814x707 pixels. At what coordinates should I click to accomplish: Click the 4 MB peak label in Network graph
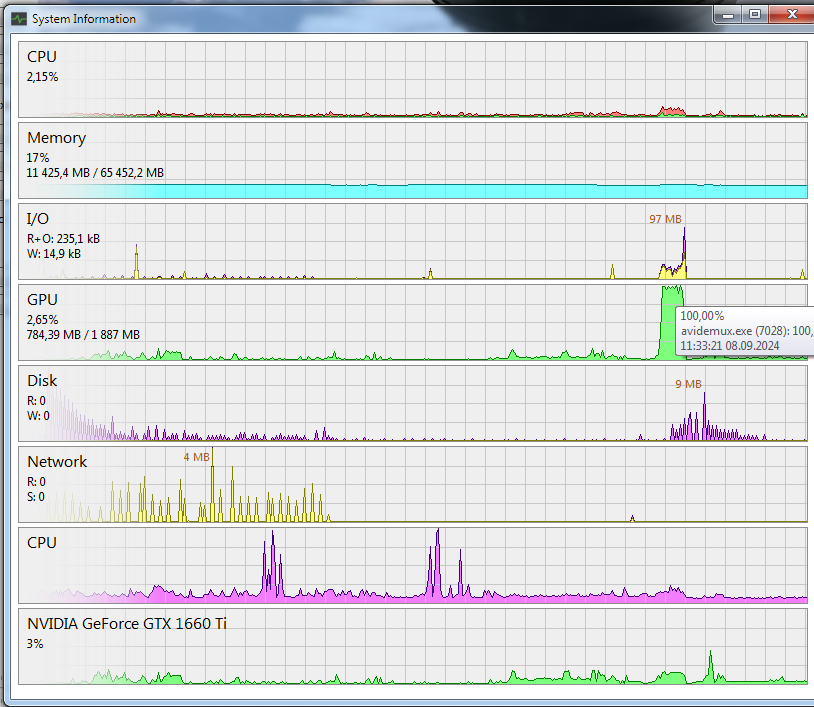(x=196, y=457)
